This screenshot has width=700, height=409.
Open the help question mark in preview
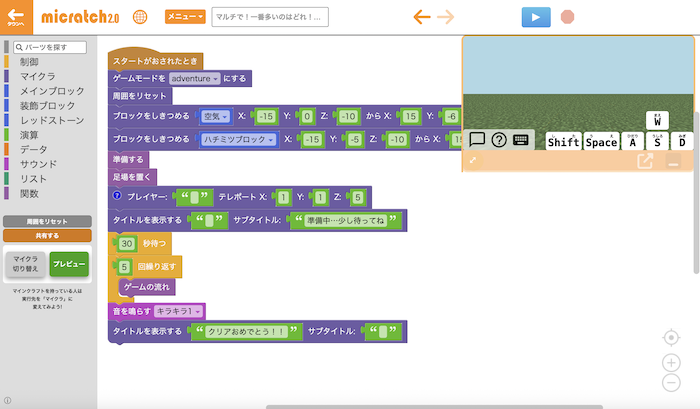pos(499,140)
